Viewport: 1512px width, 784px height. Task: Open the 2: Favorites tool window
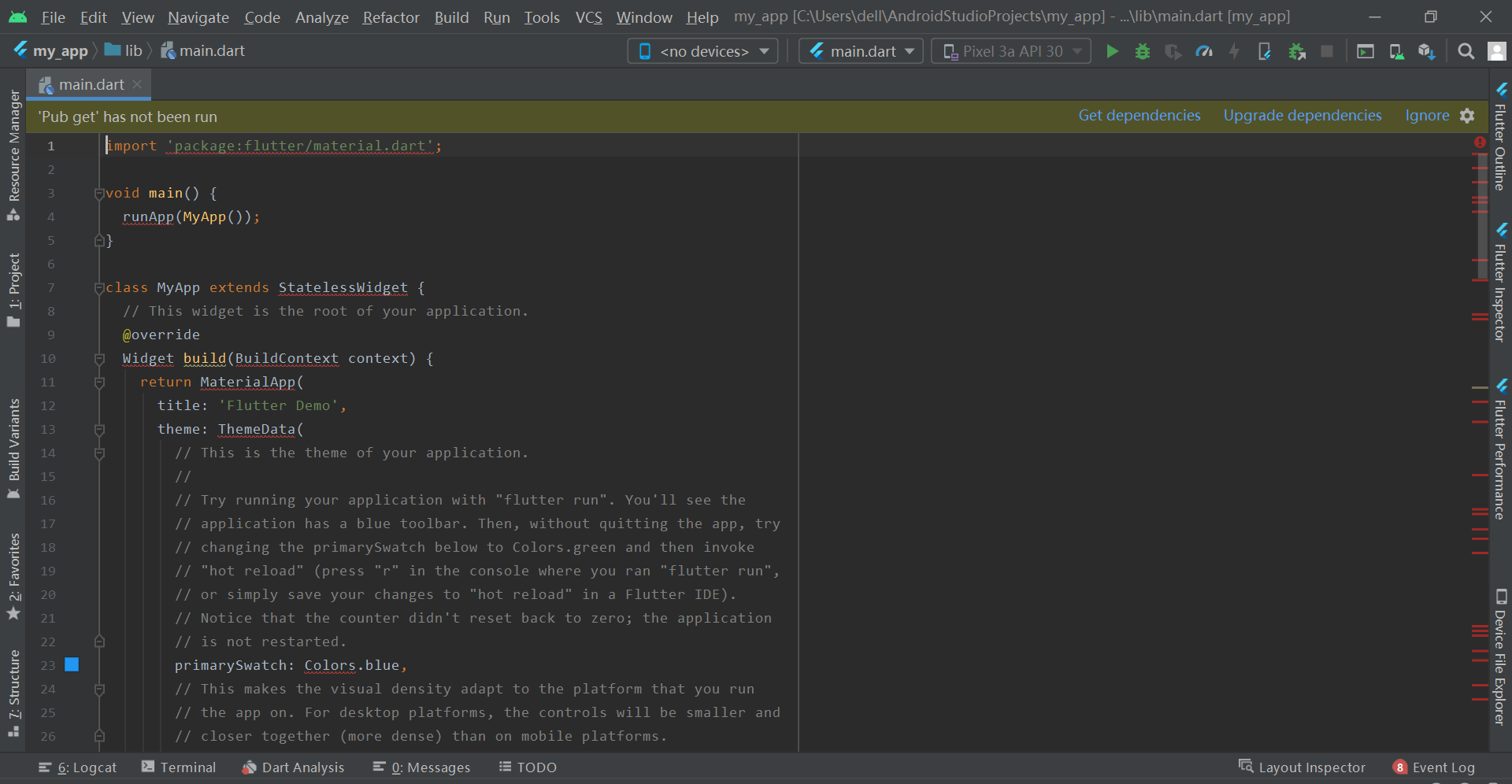[x=13, y=576]
